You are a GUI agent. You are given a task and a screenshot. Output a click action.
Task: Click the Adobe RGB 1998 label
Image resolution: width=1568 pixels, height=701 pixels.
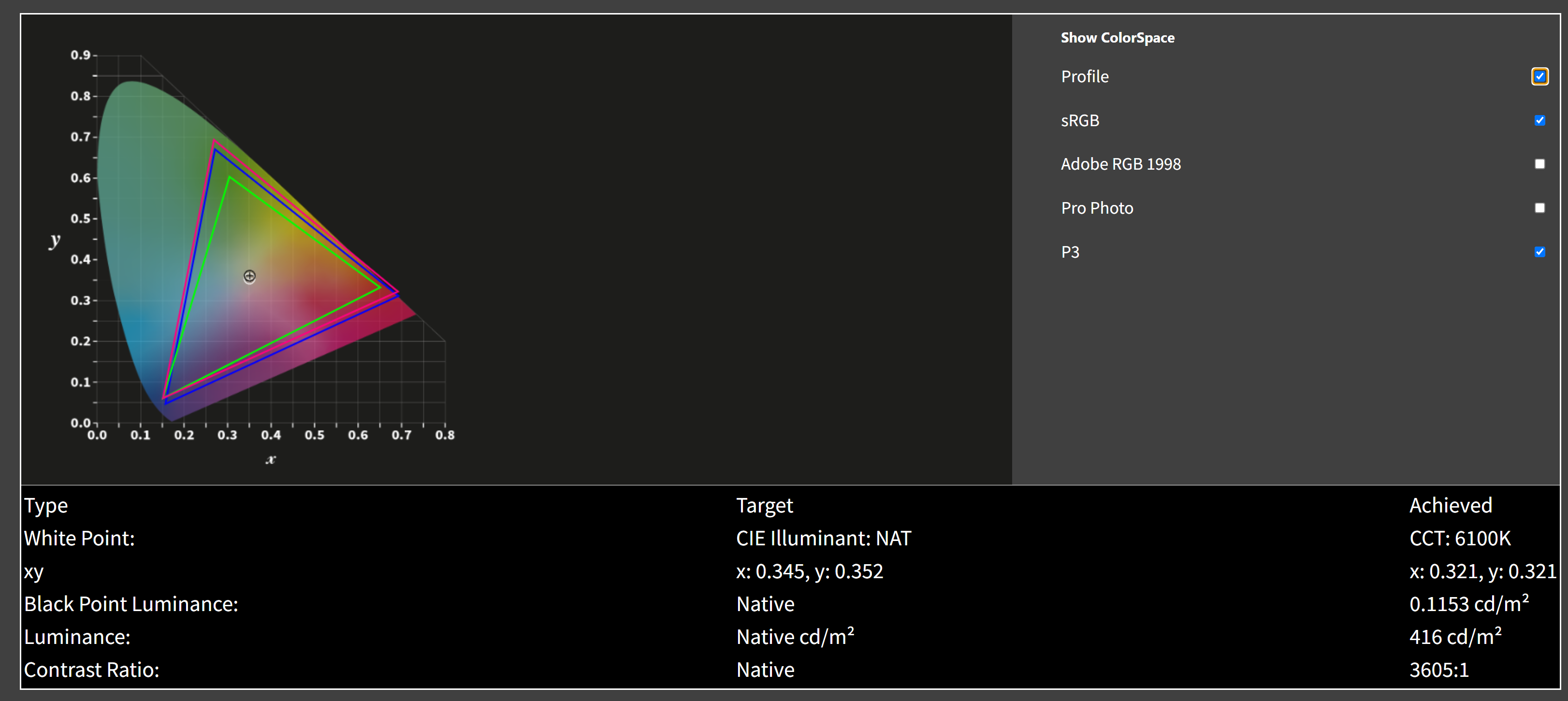click(x=1120, y=164)
